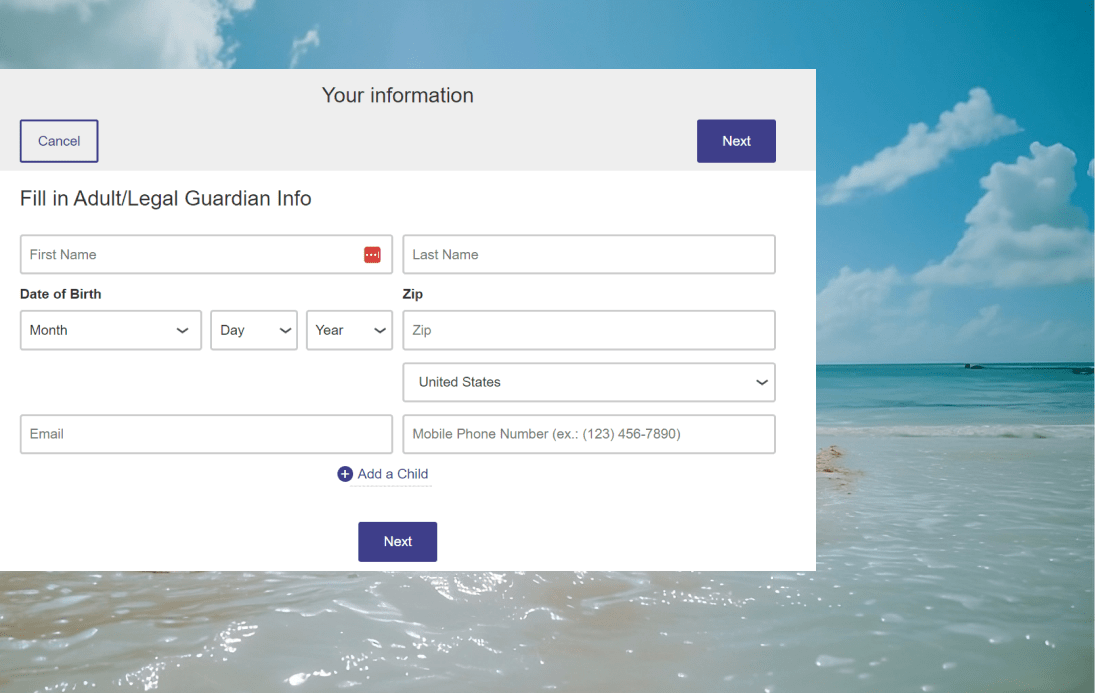Click the Email input field

[x=206, y=434]
